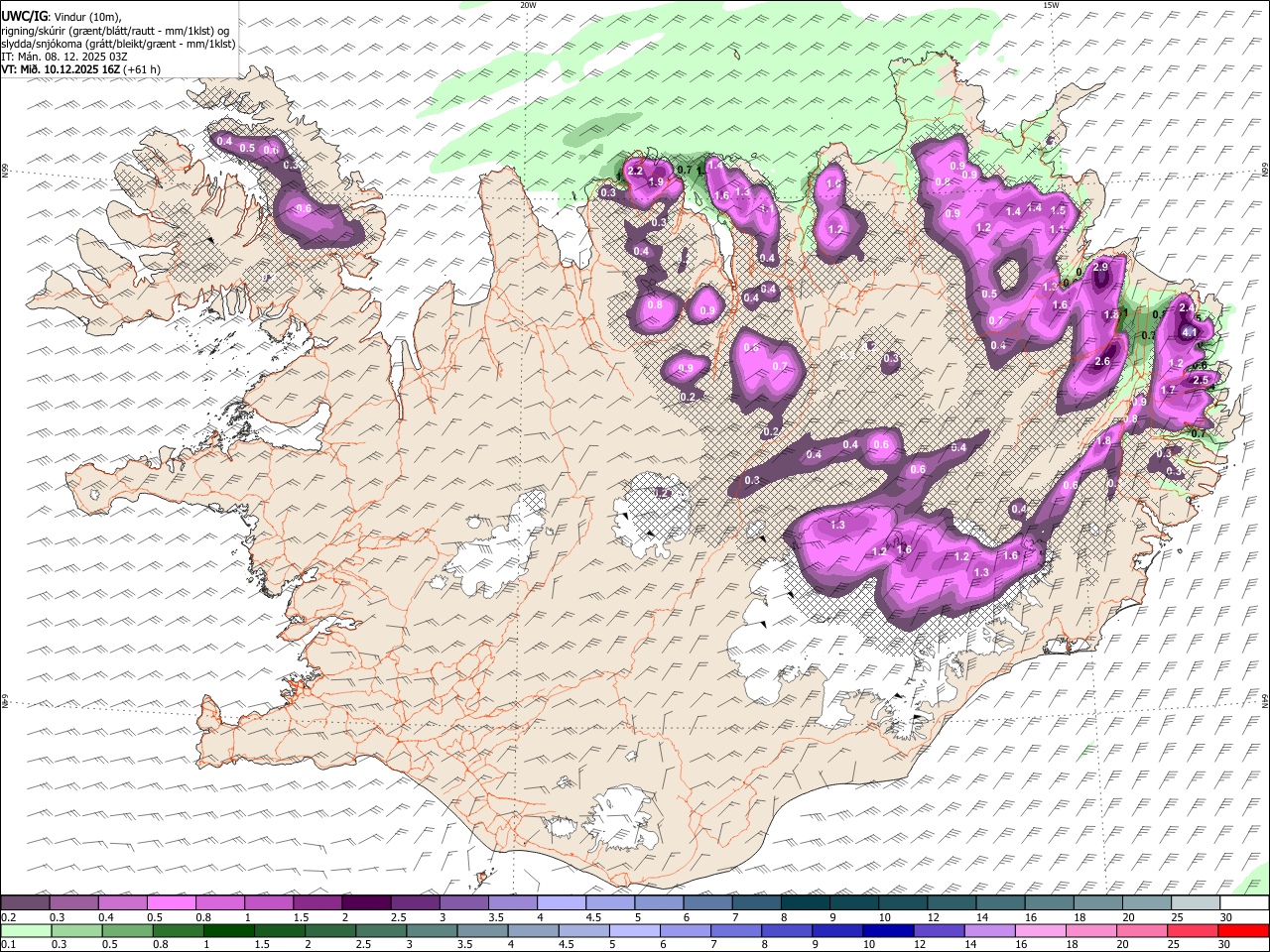This screenshot has height=952, width=1270.
Task: Click the 2.9 precipitation value on the map
Action: pos(1100,268)
